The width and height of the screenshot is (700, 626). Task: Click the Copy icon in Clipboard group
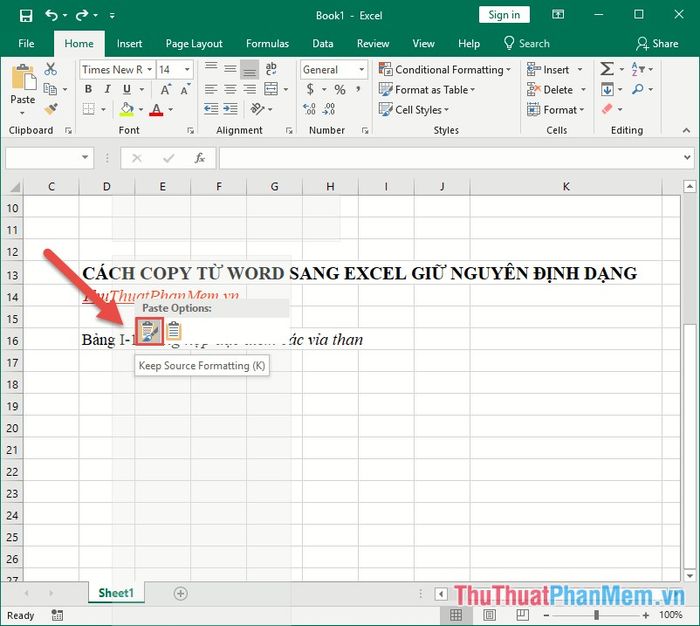coord(50,89)
